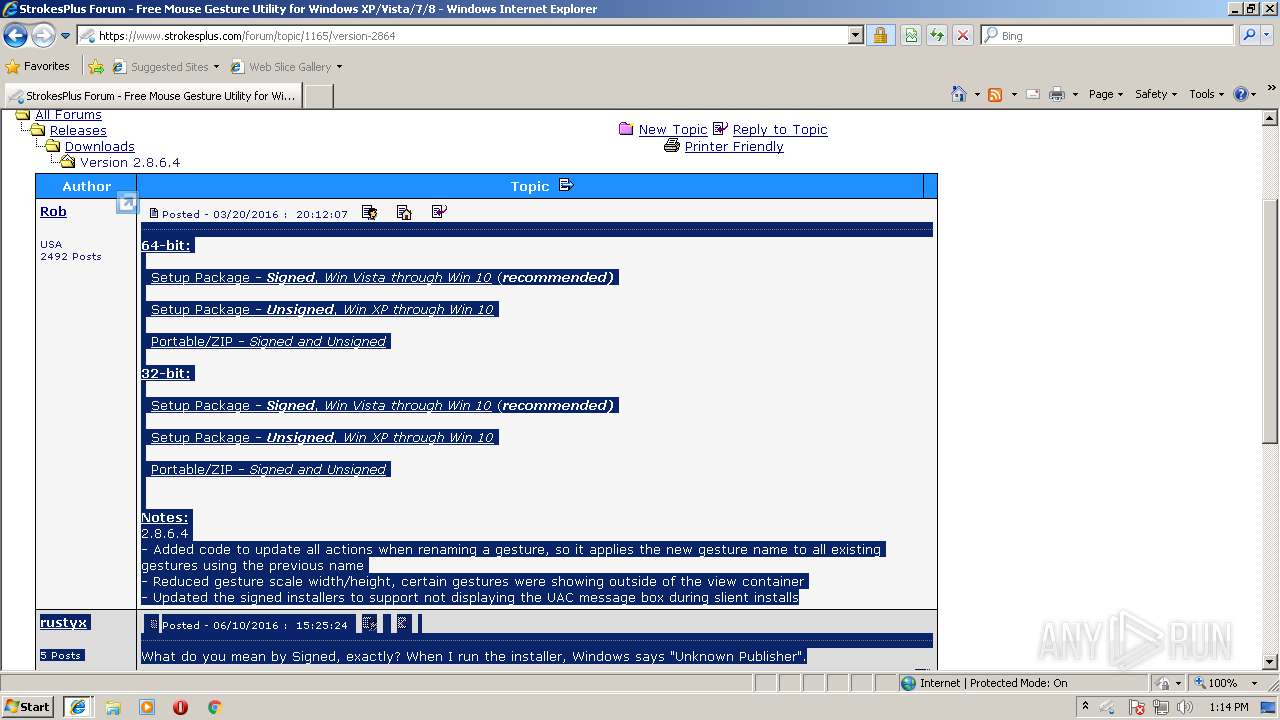Click the address bar URL field
The image size is (1280, 720).
tap(462, 36)
